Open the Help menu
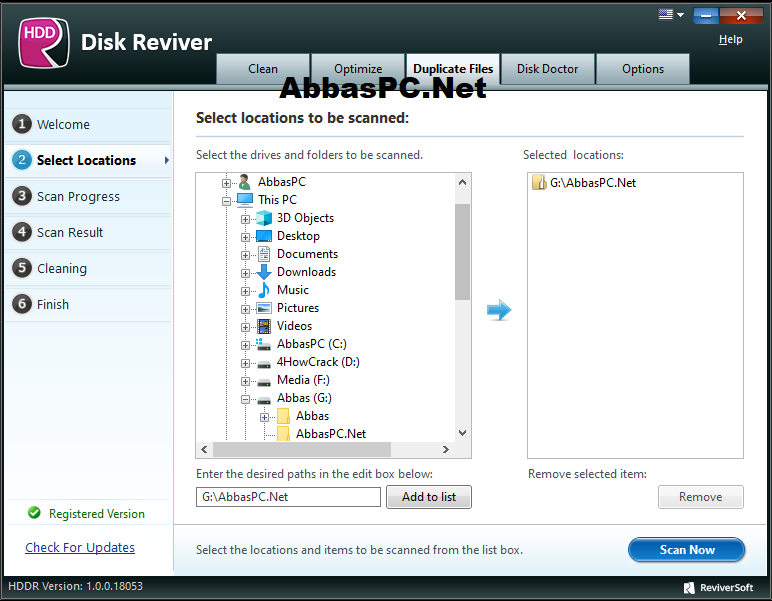Screen dimensions: 772x601 click(730, 39)
